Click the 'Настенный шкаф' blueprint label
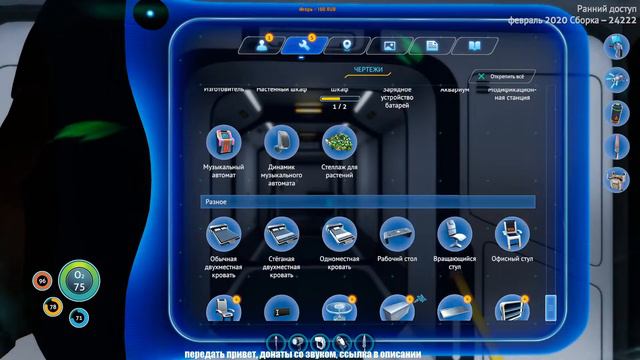The height and width of the screenshot is (360, 640). (281, 89)
